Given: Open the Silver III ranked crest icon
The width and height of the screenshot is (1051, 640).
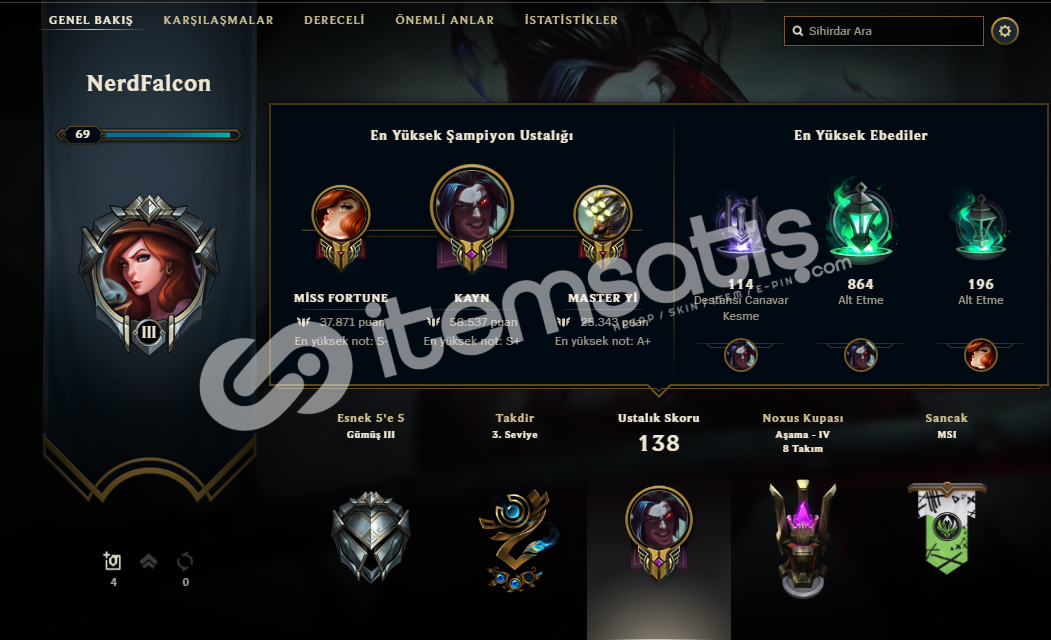Looking at the screenshot, I should pos(371,536).
